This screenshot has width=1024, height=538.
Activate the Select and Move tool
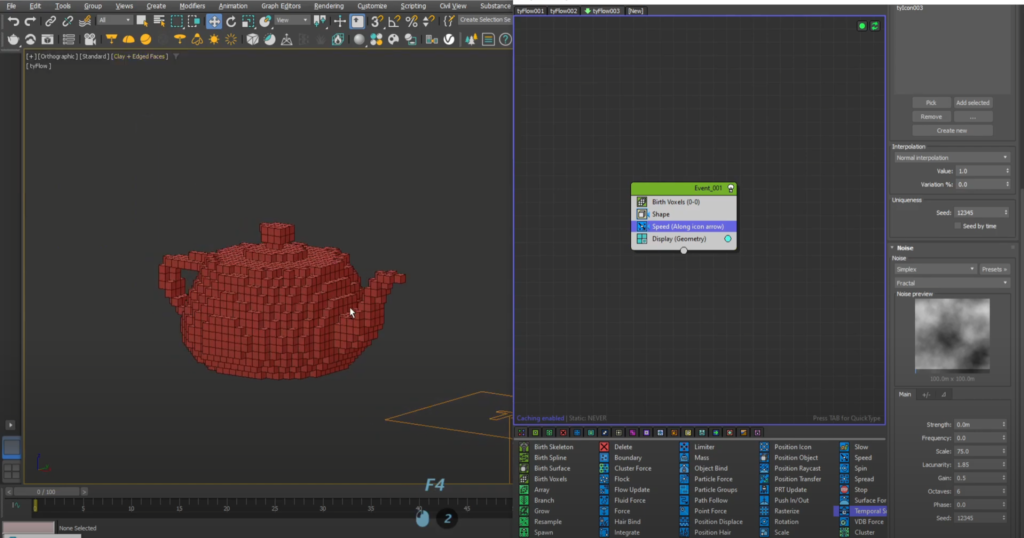[x=214, y=22]
